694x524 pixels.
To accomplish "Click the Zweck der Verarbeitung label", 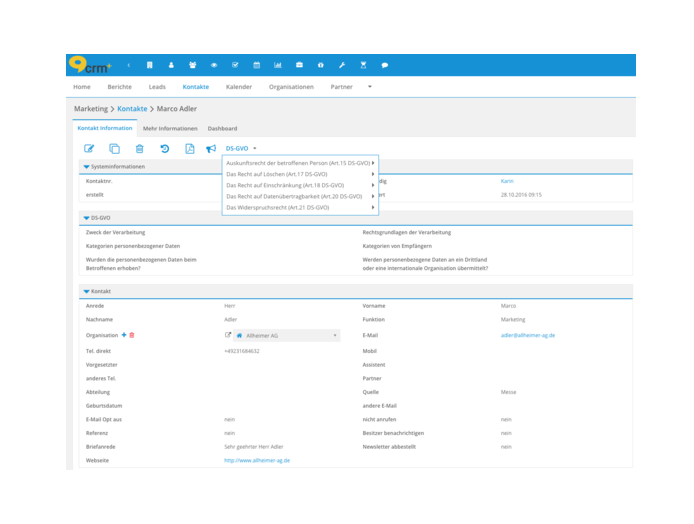I will (x=116, y=232).
